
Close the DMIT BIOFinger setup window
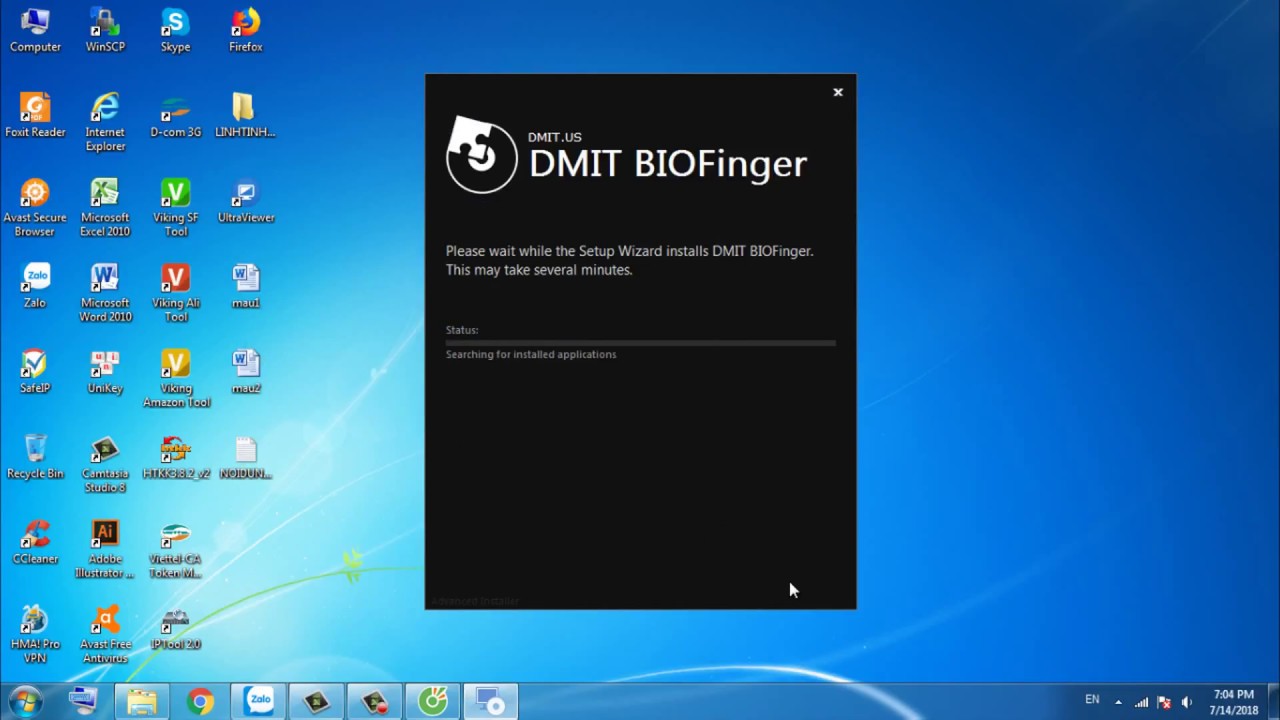pyautogui.click(x=838, y=92)
